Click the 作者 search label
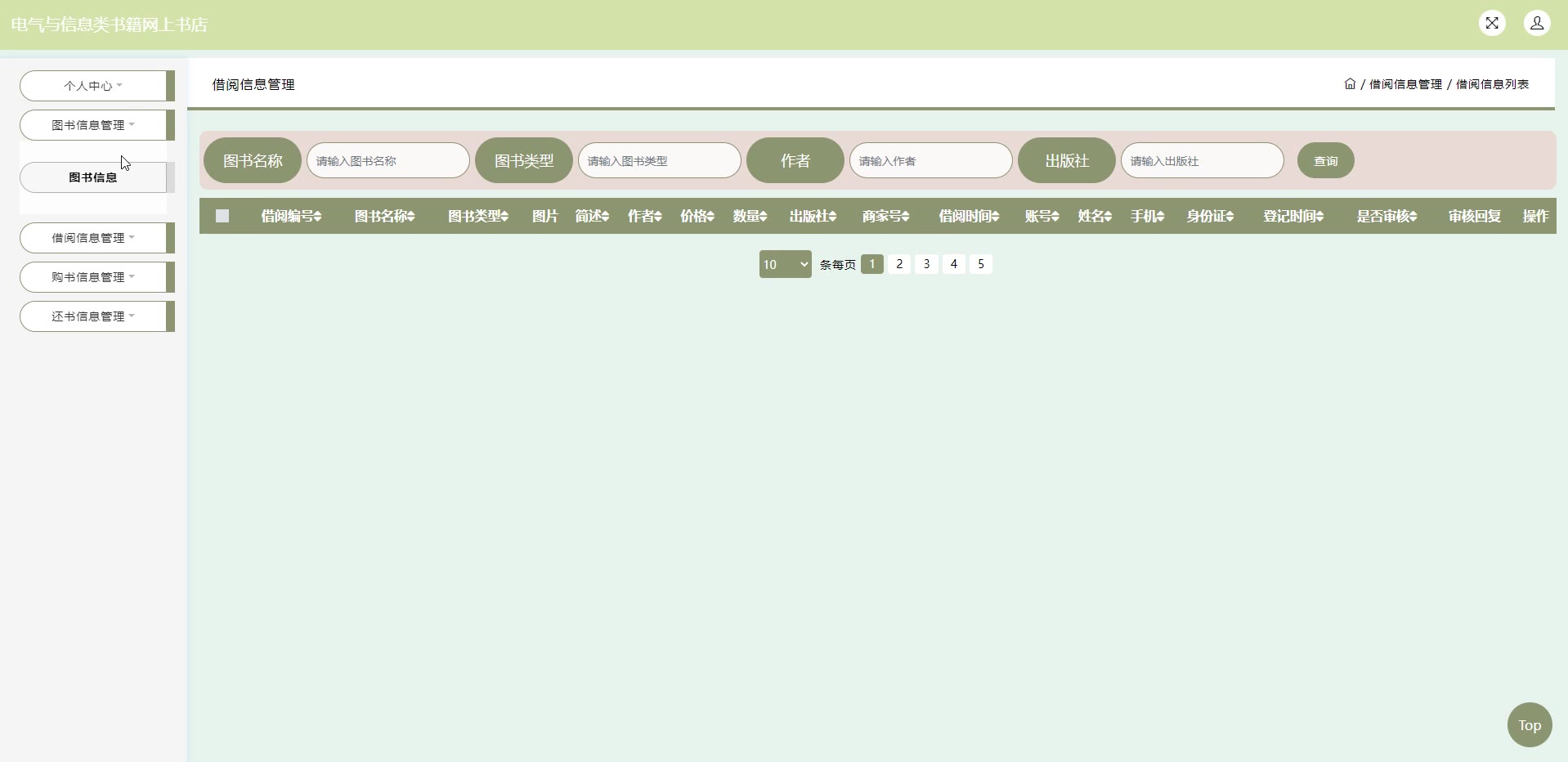Image resolution: width=1568 pixels, height=762 pixels. (x=795, y=160)
